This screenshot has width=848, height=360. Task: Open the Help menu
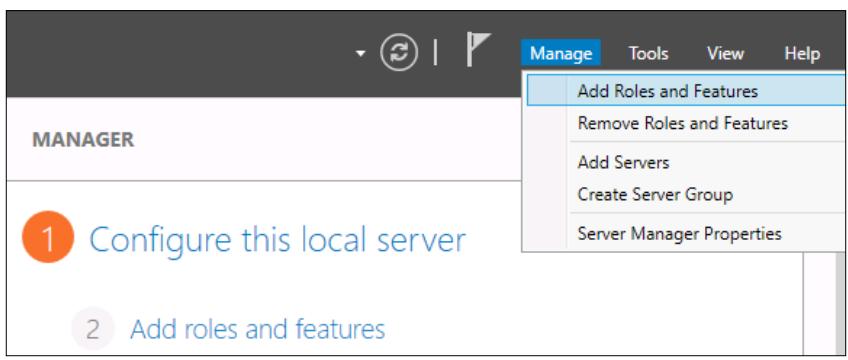tap(802, 53)
